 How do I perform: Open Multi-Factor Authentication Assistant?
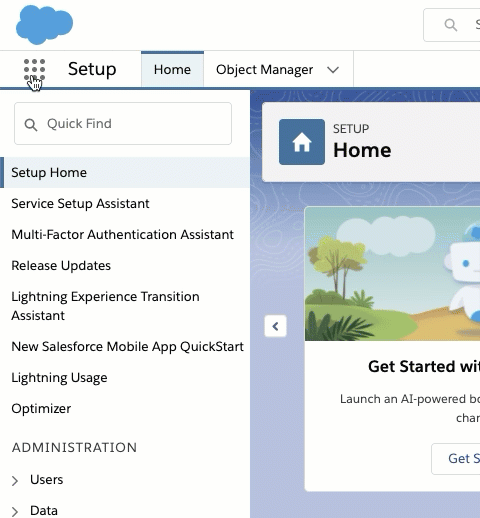(x=122, y=235)
